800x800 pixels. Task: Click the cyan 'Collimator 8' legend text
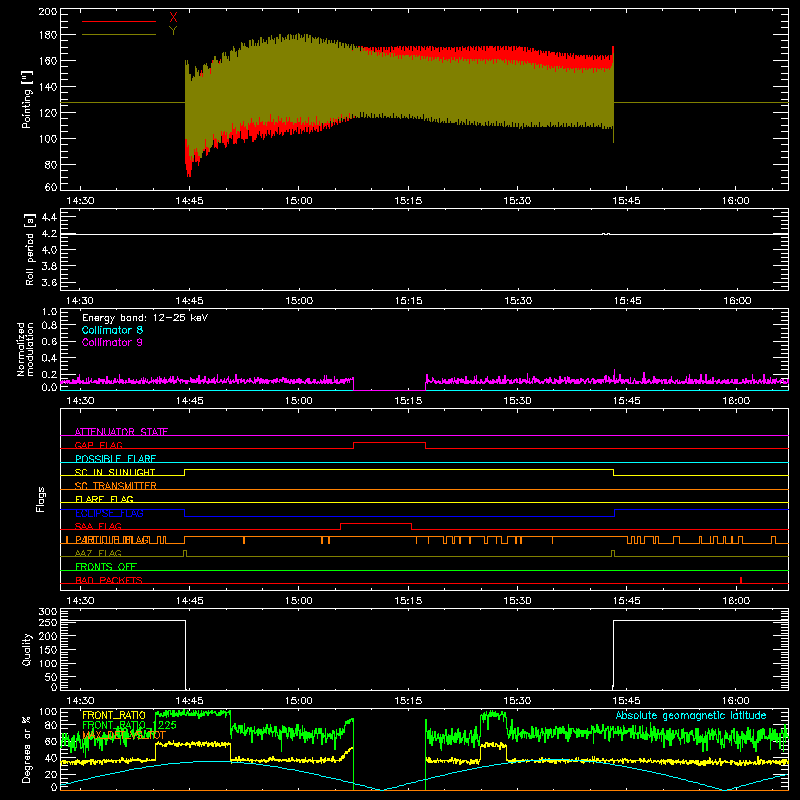(112, 330)
